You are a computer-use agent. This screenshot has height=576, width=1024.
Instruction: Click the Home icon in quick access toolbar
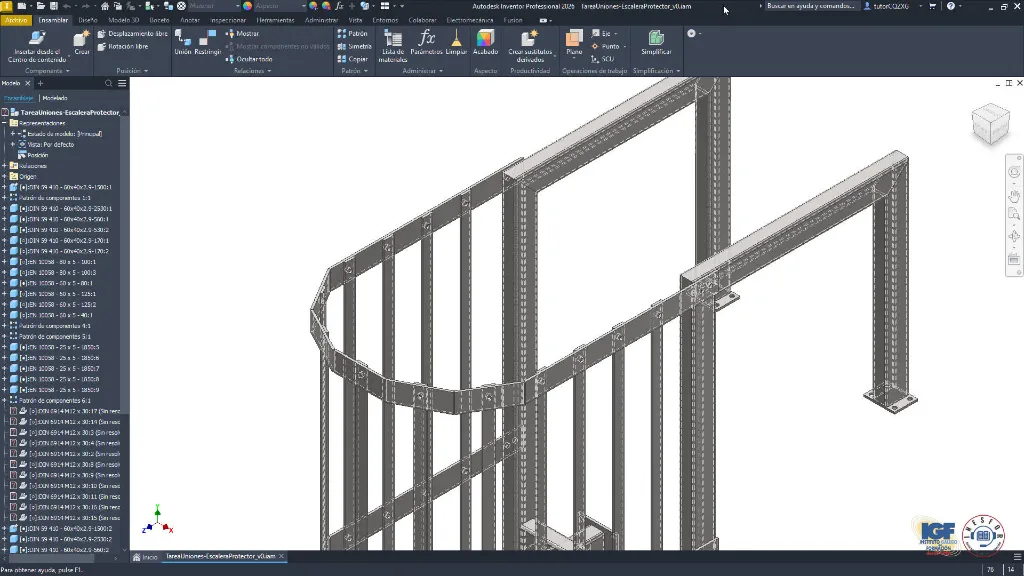(104, 6)
